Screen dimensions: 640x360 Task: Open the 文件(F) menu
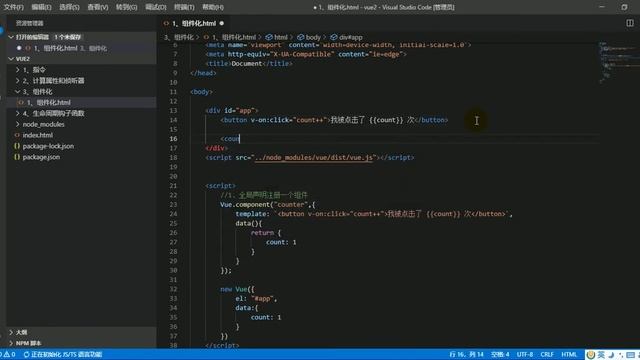[13, 7]
